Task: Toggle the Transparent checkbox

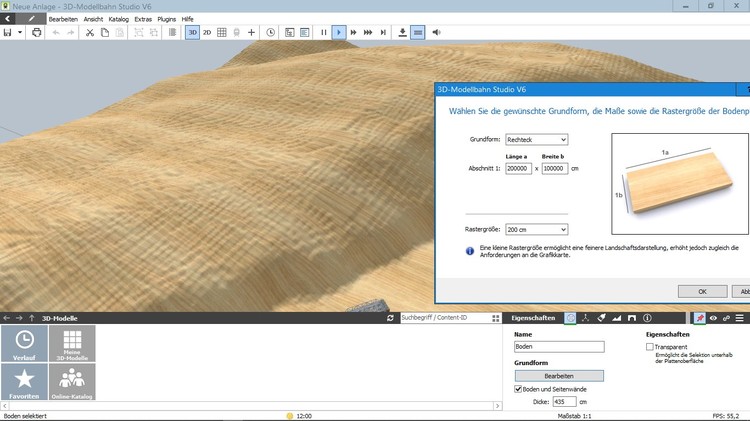Action: (x=651, y=347)
